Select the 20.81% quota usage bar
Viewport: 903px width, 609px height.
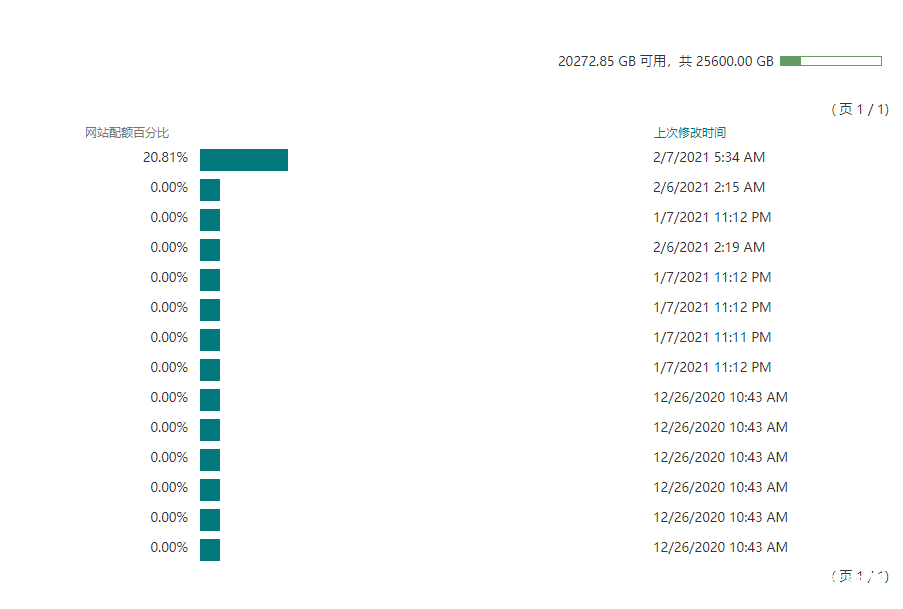[244, 160]
